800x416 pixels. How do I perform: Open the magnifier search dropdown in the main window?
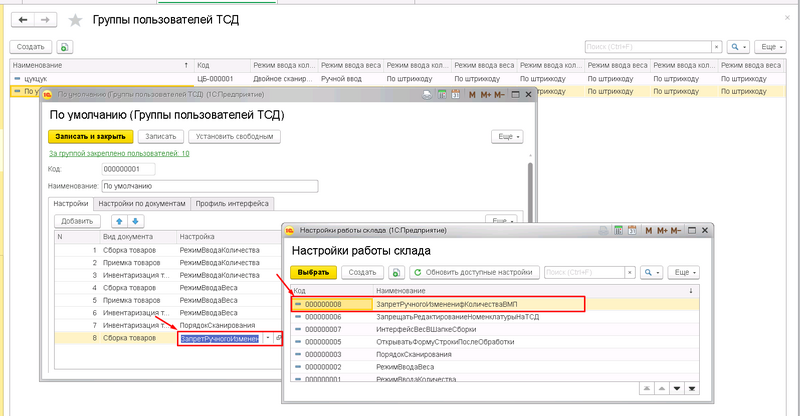pyautogui.click(x=738, y=47)
